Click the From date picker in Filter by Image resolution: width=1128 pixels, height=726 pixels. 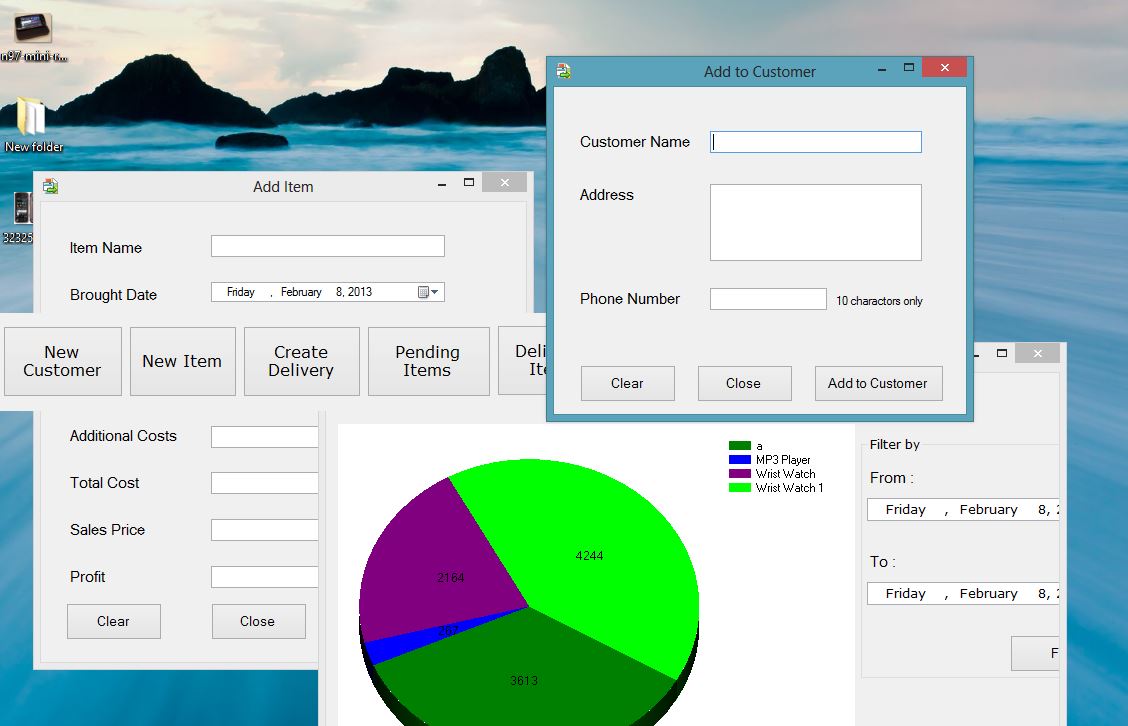[x=963, y=509]
